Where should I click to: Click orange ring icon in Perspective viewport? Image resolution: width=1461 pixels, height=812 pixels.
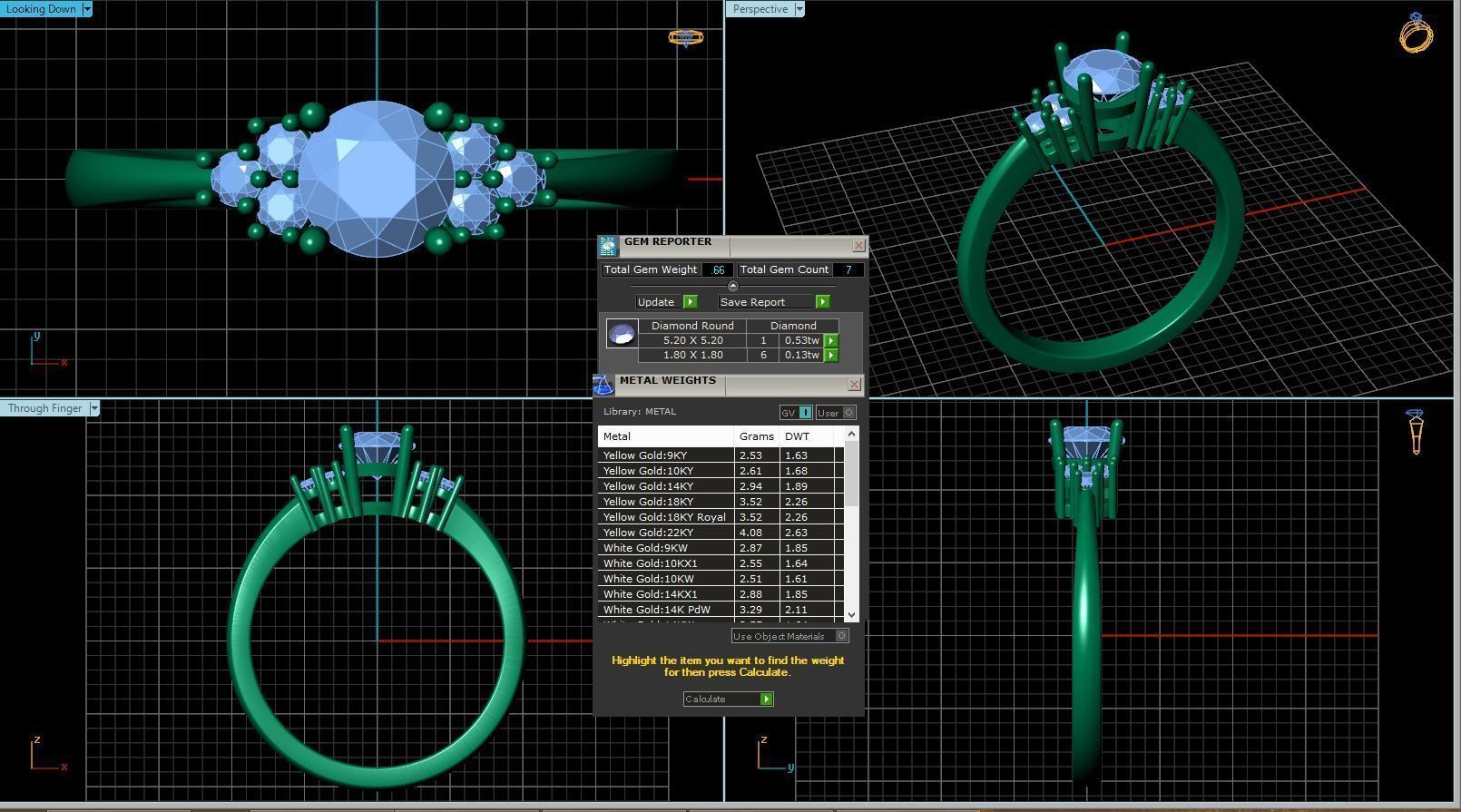(1416, 34)
